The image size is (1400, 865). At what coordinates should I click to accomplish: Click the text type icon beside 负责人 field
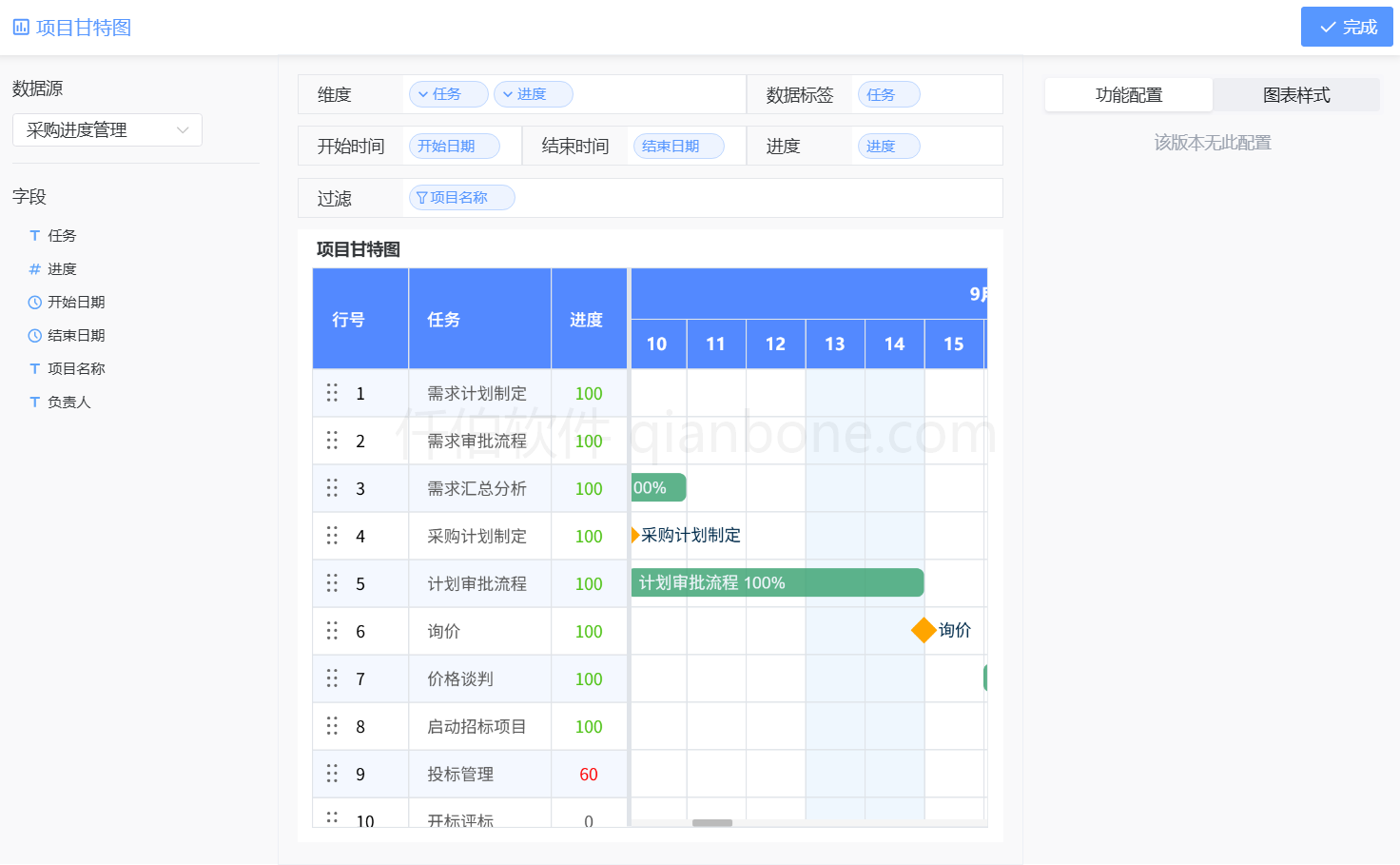click(x=34, y=402)
